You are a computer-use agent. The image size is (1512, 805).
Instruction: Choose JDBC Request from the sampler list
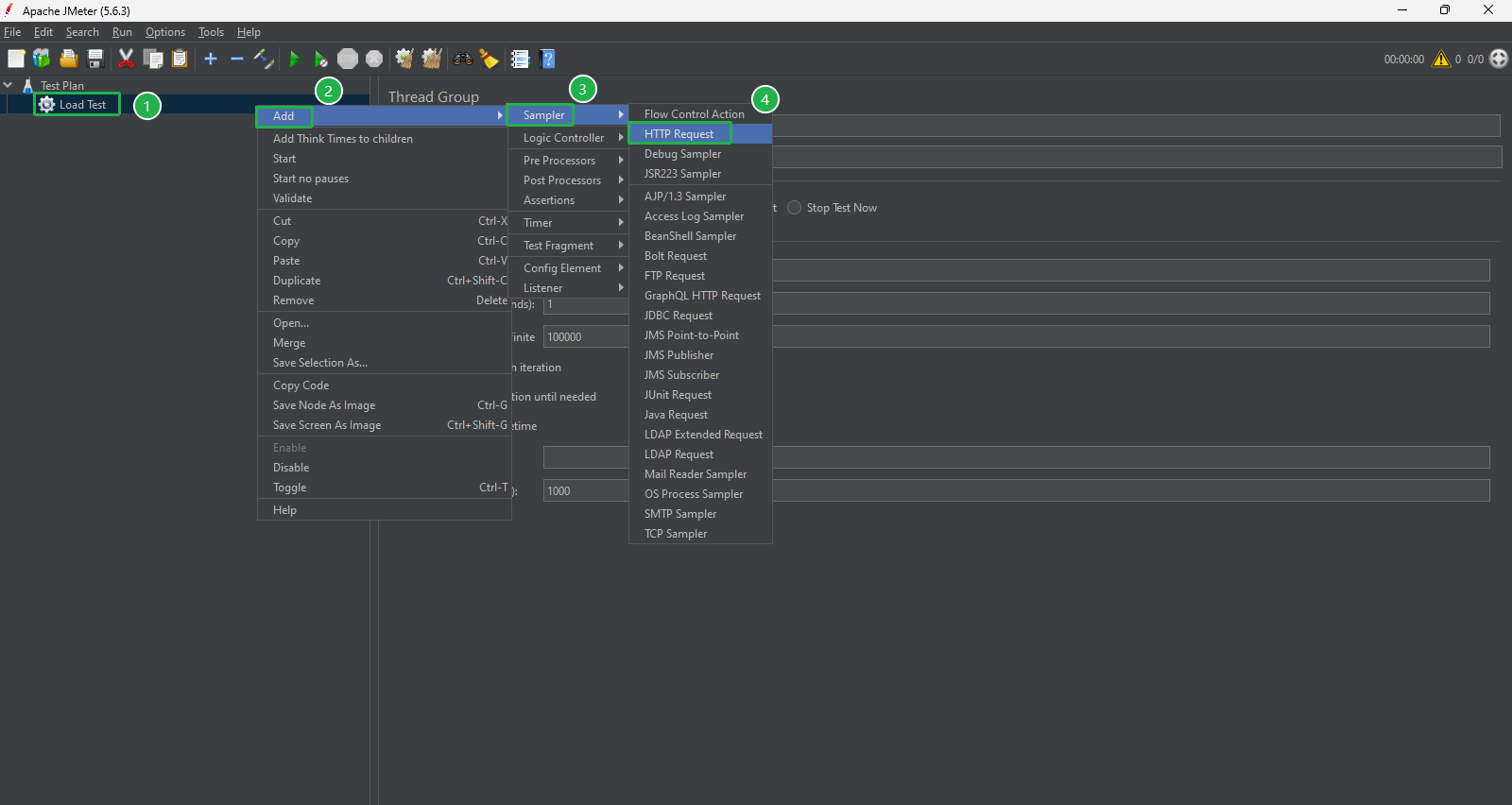click(x=700, y=316)
